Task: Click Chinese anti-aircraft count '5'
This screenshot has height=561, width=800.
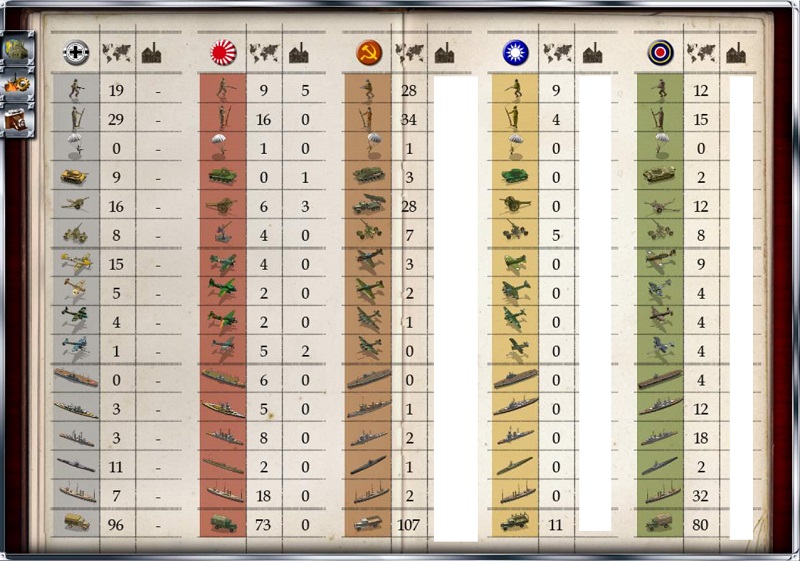Action: 556,235
